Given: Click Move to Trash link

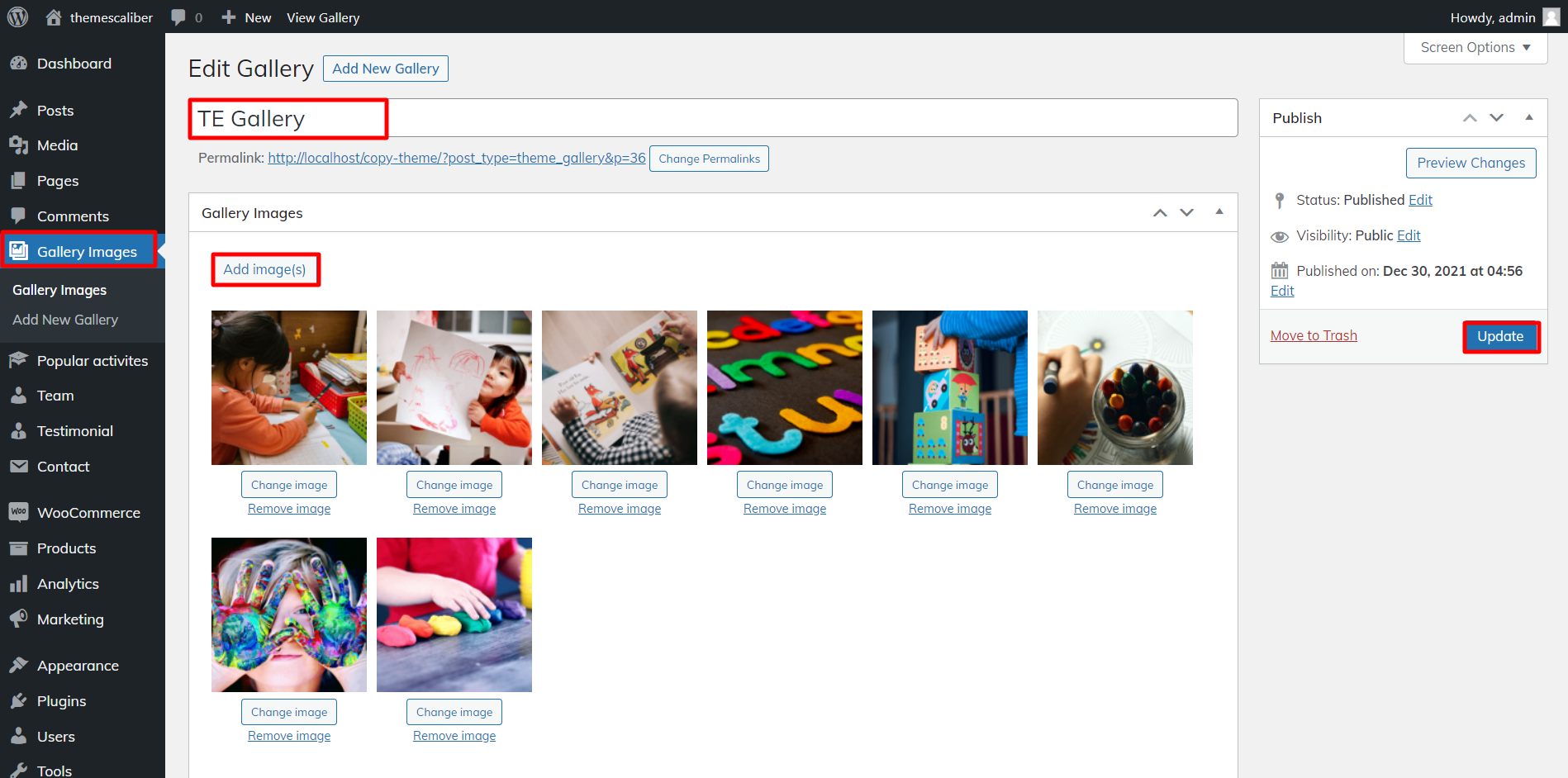Looking at the screenshot, I should pos(1314,335).
